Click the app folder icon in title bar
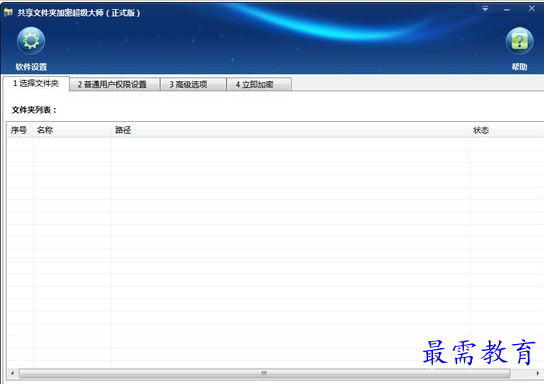This screenshot has height=384, width=544. 8,13
